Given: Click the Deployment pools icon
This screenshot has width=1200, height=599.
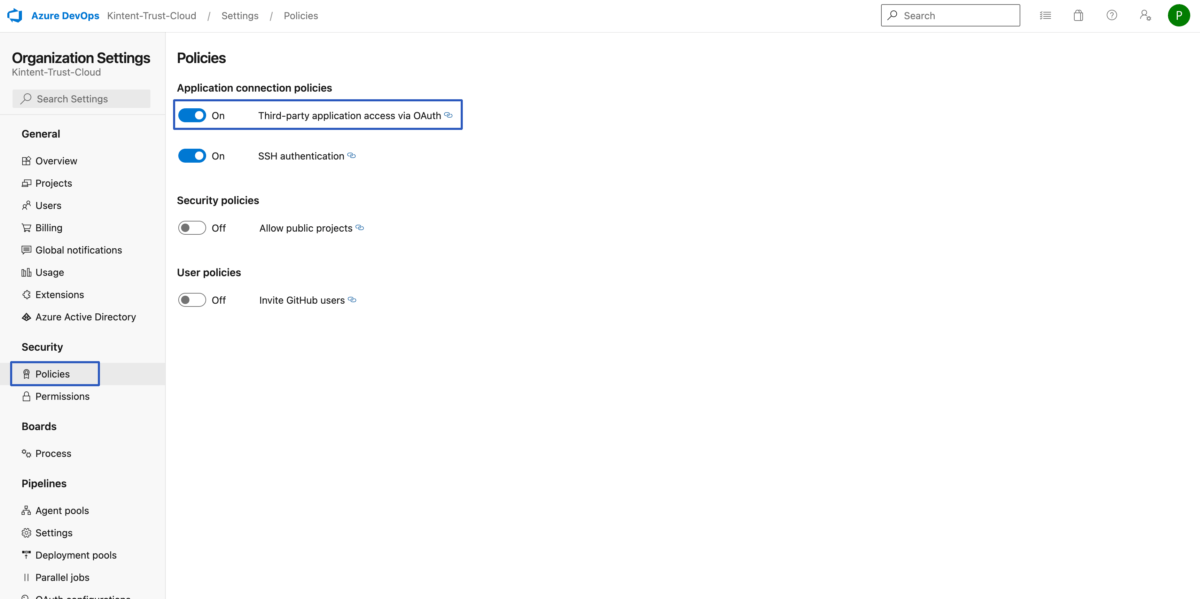Looking at the screenshot, I should coord(24,555).
